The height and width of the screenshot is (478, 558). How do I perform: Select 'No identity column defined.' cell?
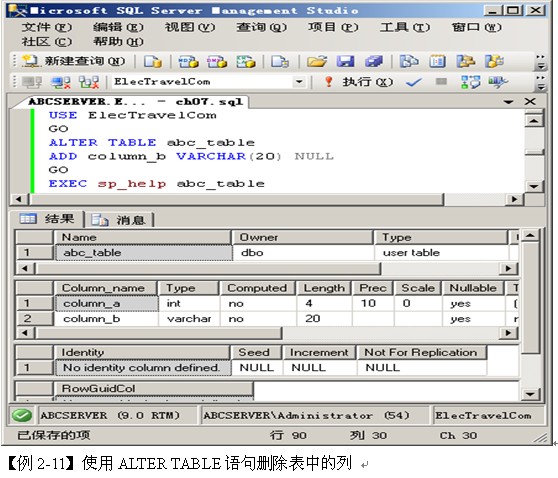[x=143, y=368]
